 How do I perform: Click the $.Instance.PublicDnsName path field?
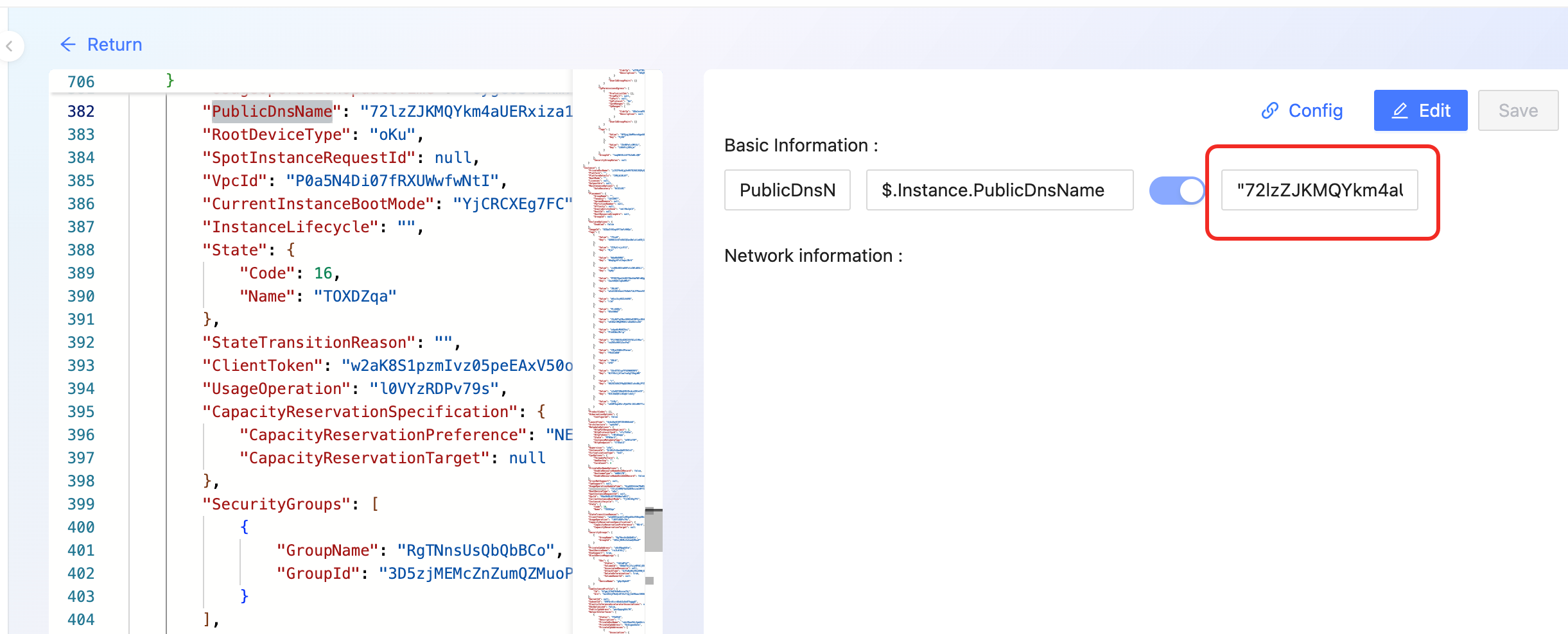point(999,190)
